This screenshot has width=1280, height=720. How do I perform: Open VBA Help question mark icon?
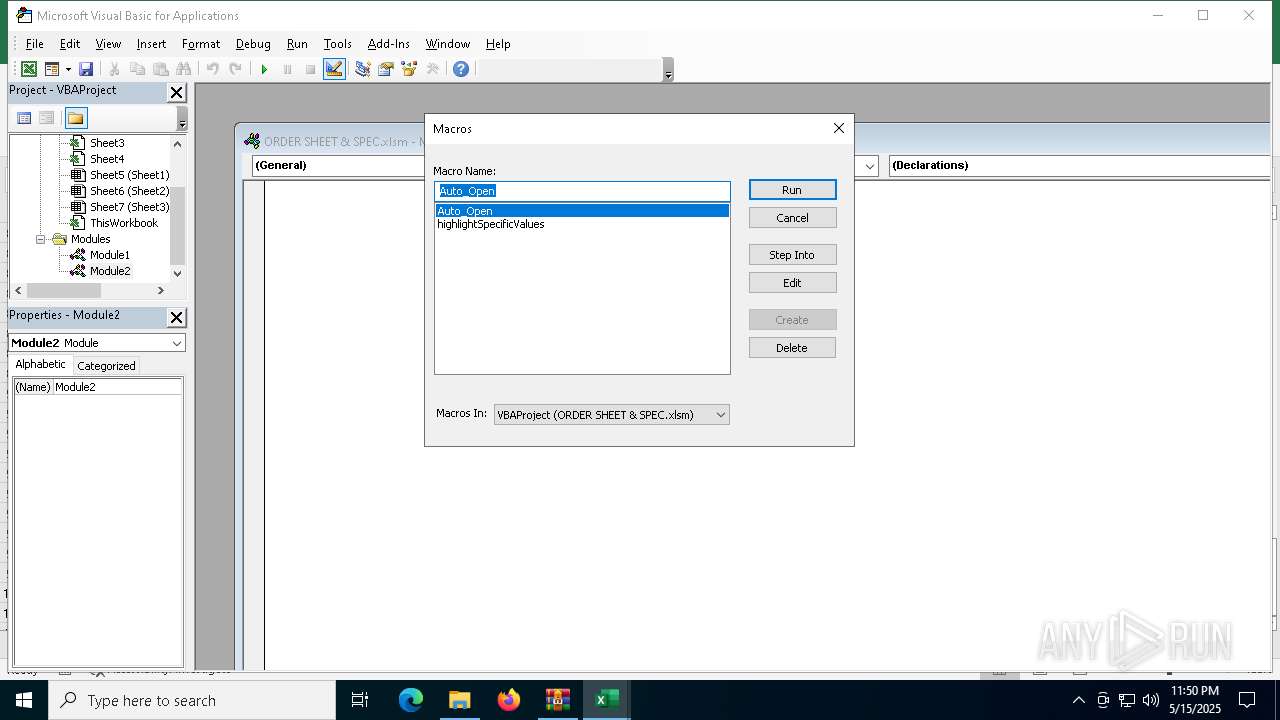tap(460, 69)
